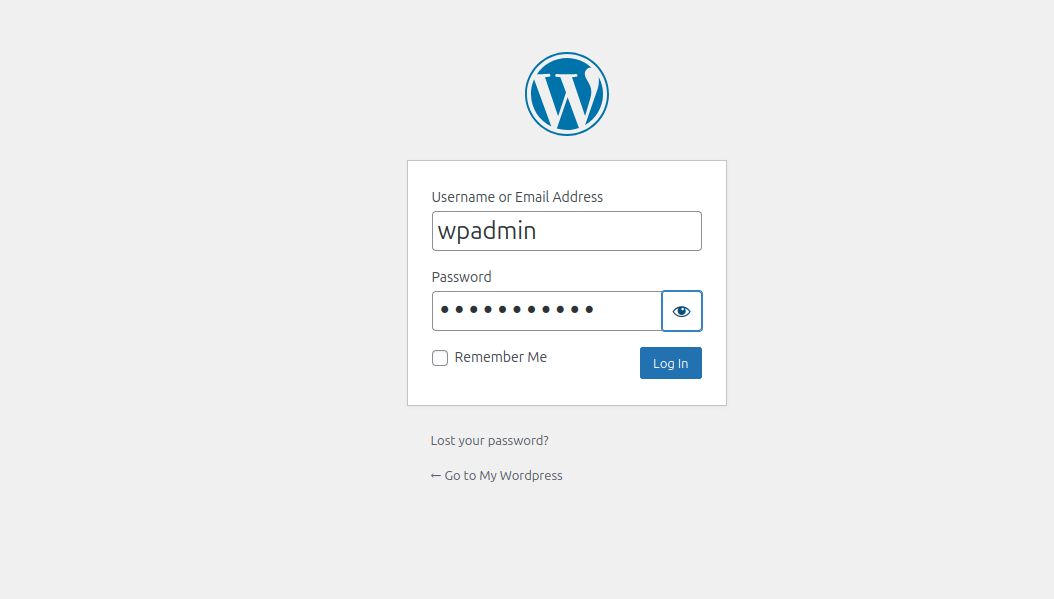The width and height of the screenshot is (1054, 599).
Task: Focus the Password input field
Action: (547, 311)
